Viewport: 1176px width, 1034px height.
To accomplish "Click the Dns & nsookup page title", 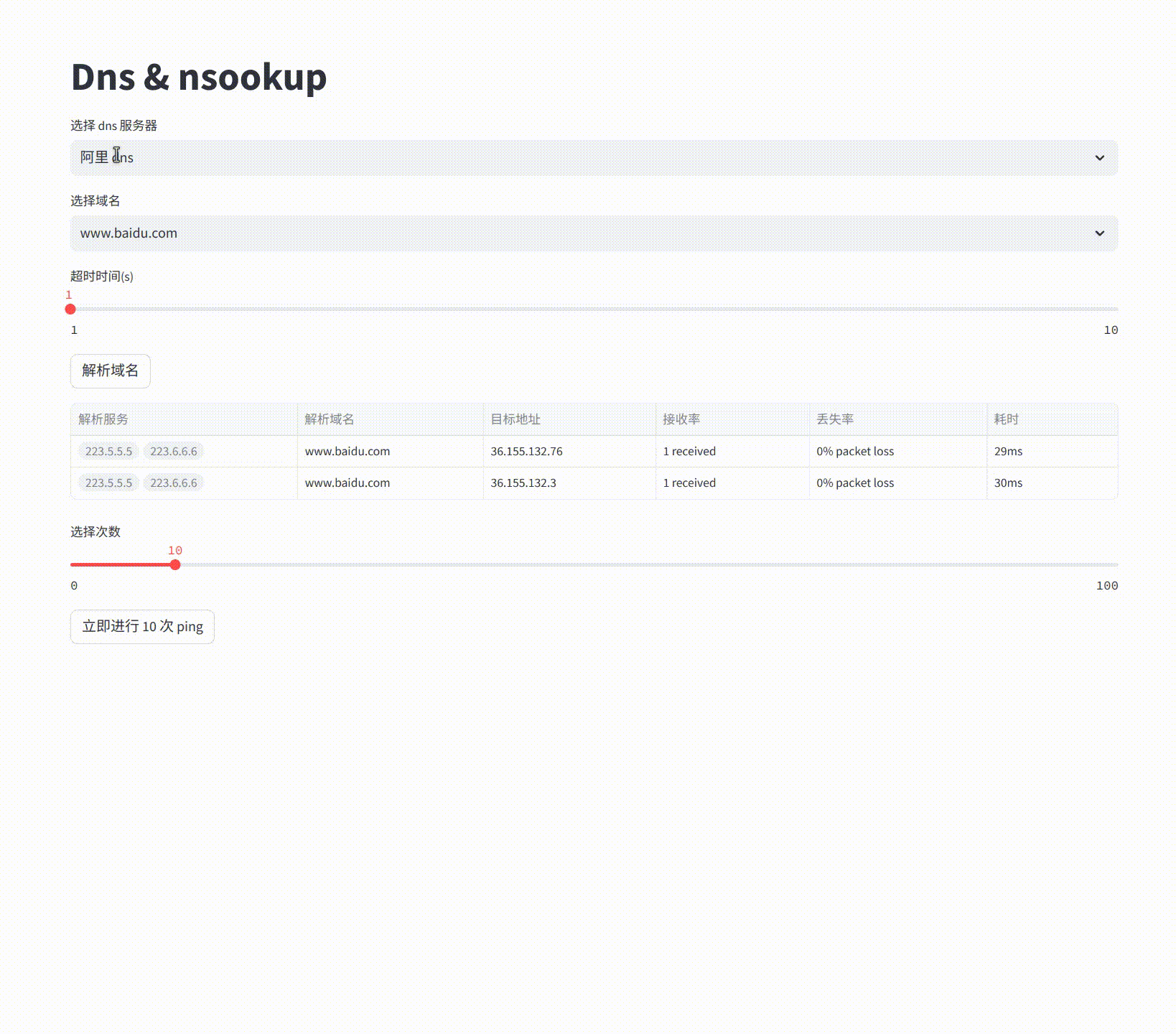I will coord(199,77).
